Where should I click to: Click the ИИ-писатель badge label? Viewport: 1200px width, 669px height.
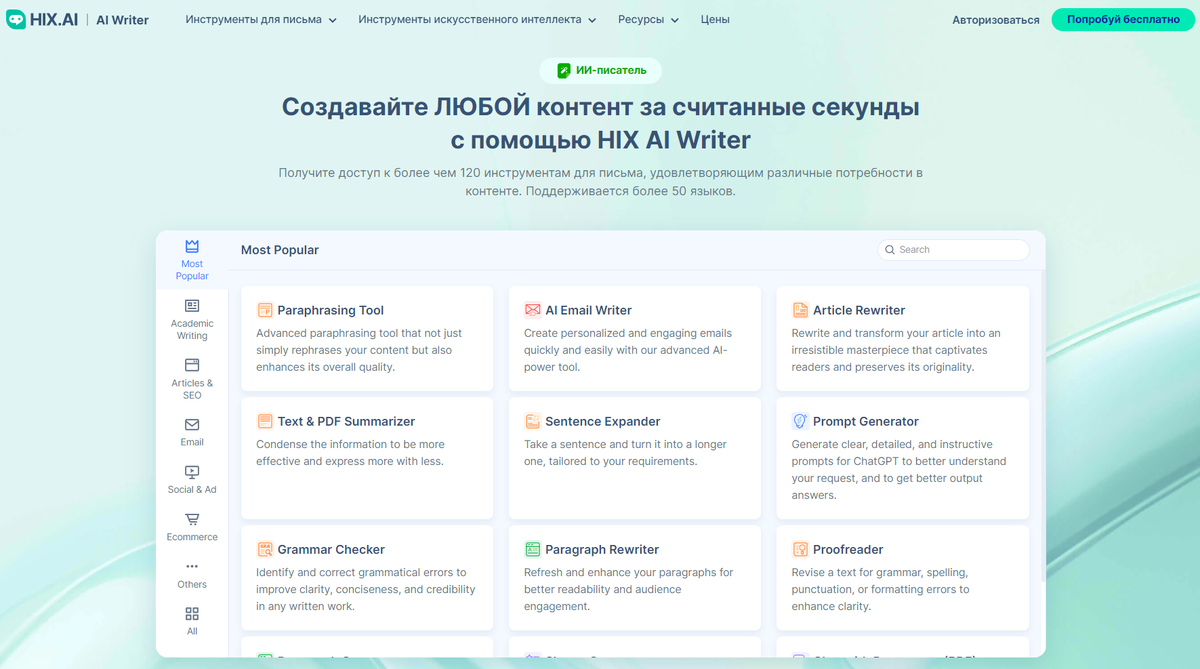[x=611, y=71]
